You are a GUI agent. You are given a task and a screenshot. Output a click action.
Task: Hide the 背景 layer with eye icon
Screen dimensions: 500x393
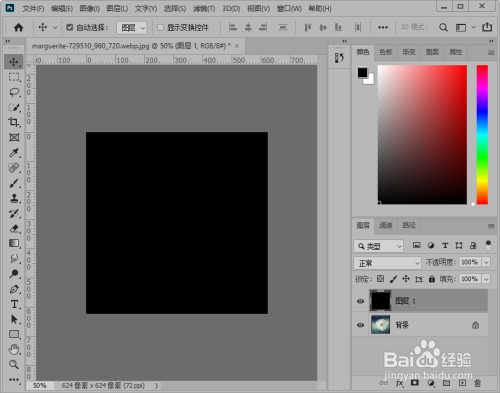click(360, 325)
